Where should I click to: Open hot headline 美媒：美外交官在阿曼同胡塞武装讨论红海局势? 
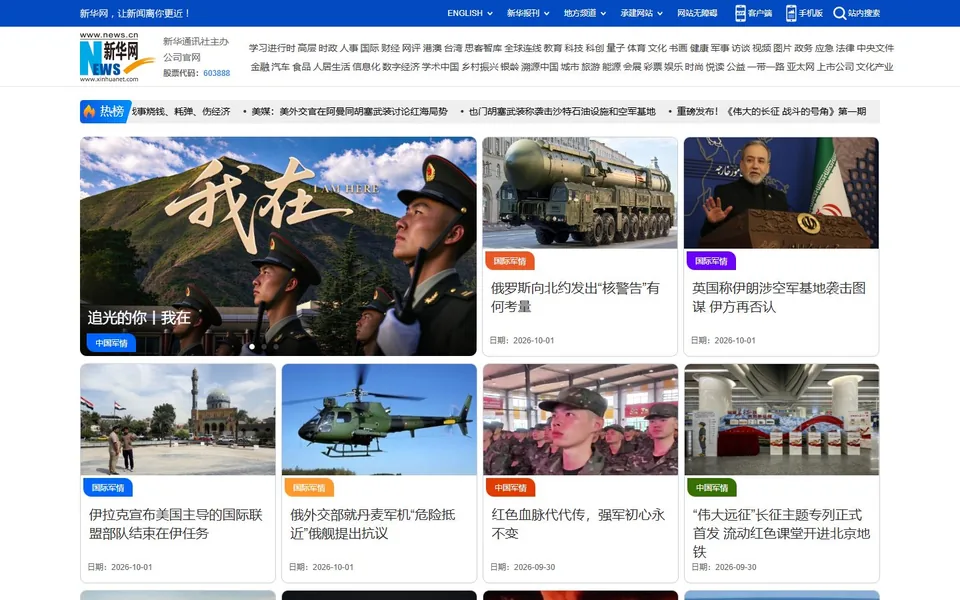[350, 111]
